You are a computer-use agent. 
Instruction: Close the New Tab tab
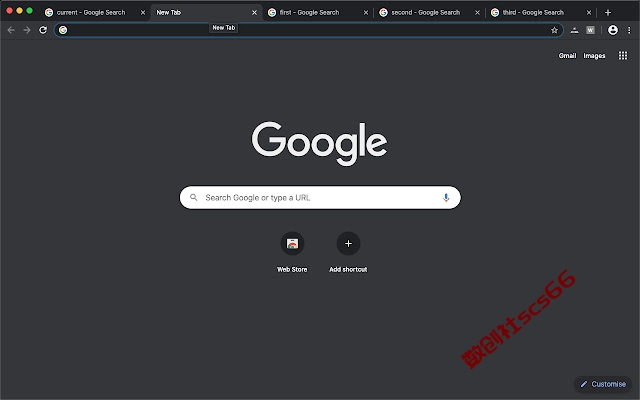pos(254,13)
